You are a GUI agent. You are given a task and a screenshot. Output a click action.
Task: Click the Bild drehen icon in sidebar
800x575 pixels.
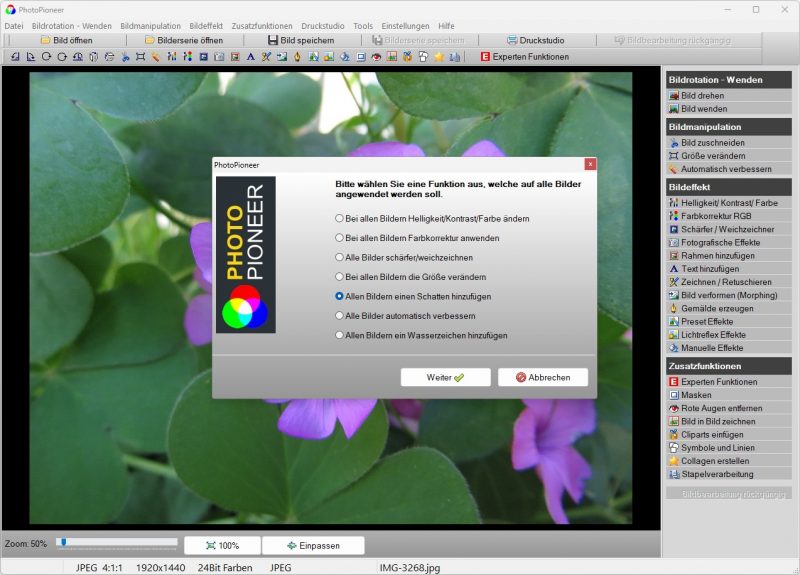674,95
